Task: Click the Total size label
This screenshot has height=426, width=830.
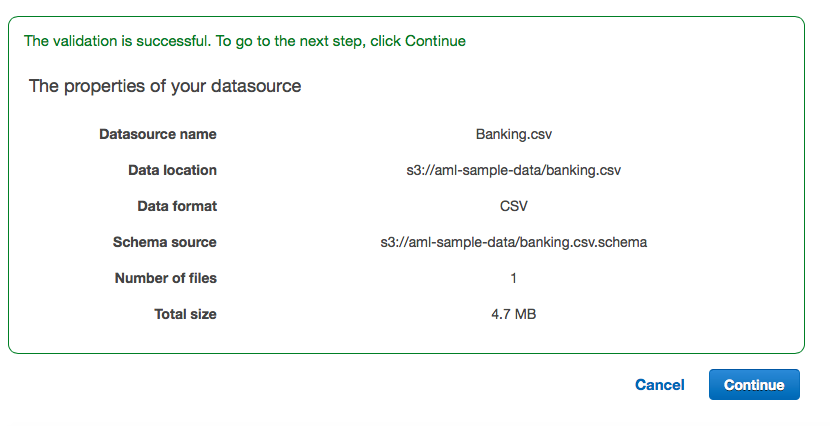Action: coord(185,314)
